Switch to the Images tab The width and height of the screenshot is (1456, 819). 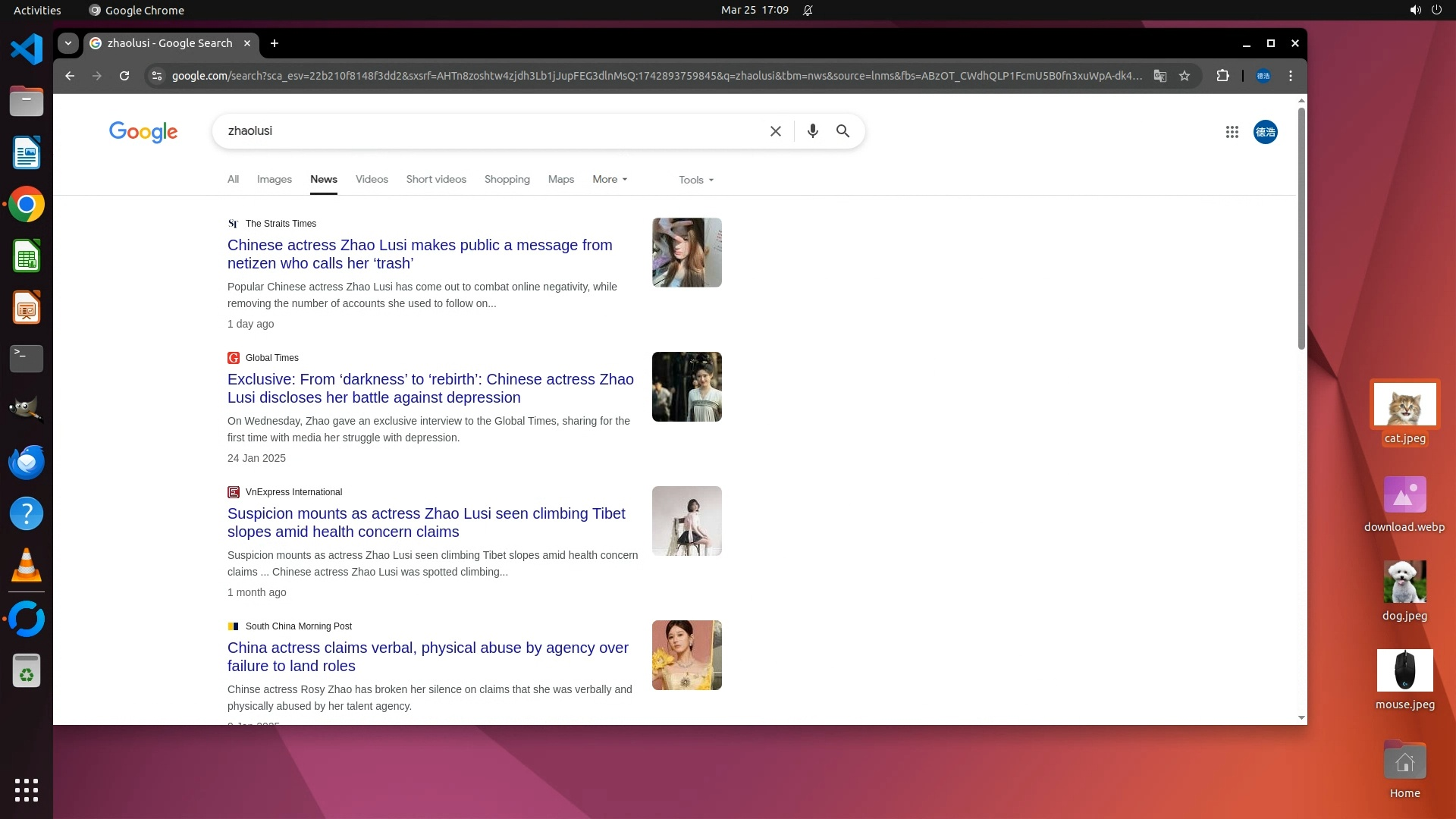coord(274,180)
